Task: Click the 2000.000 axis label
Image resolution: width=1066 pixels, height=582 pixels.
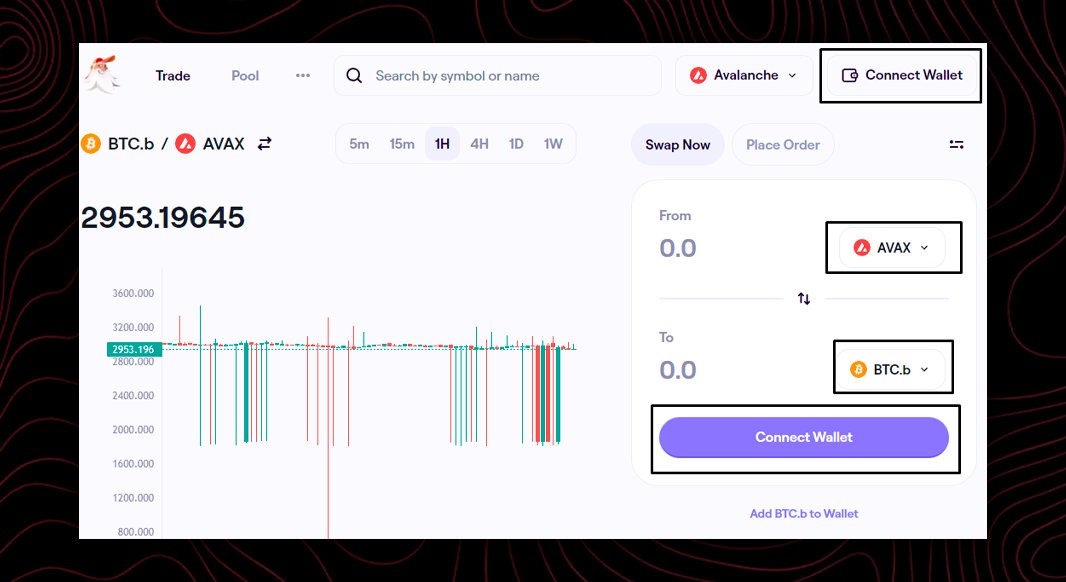Action: pos(133,430)
